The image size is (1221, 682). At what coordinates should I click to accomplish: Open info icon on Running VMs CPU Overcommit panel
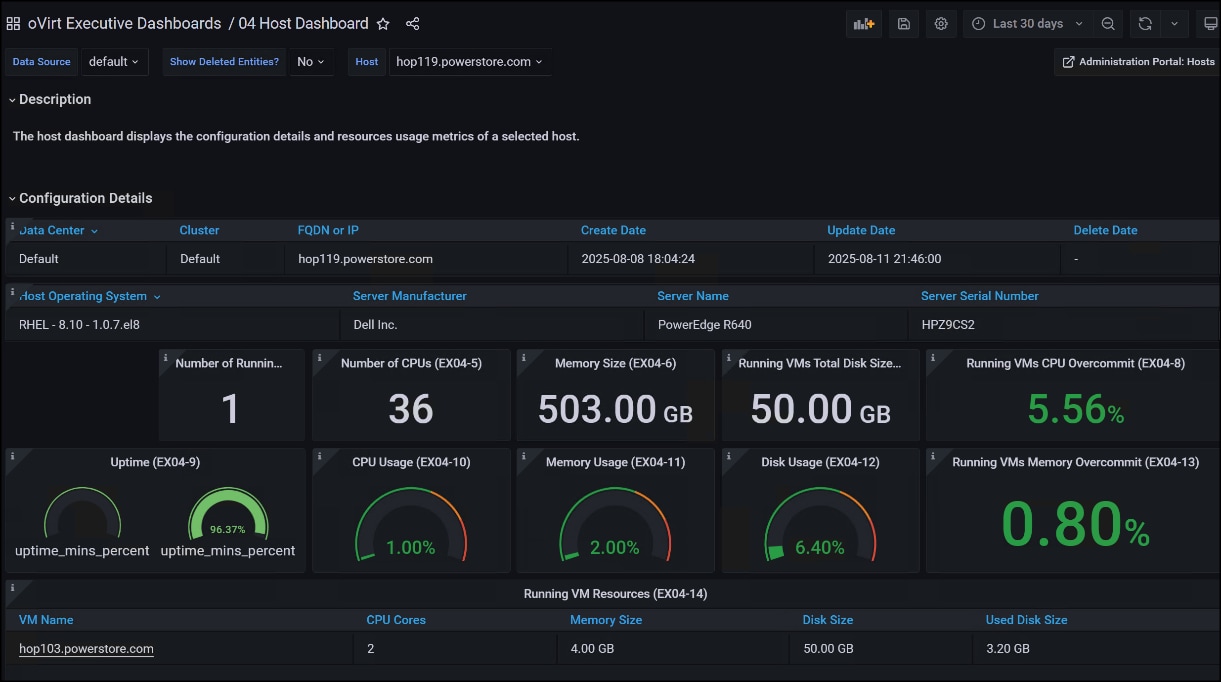[933, 356]
